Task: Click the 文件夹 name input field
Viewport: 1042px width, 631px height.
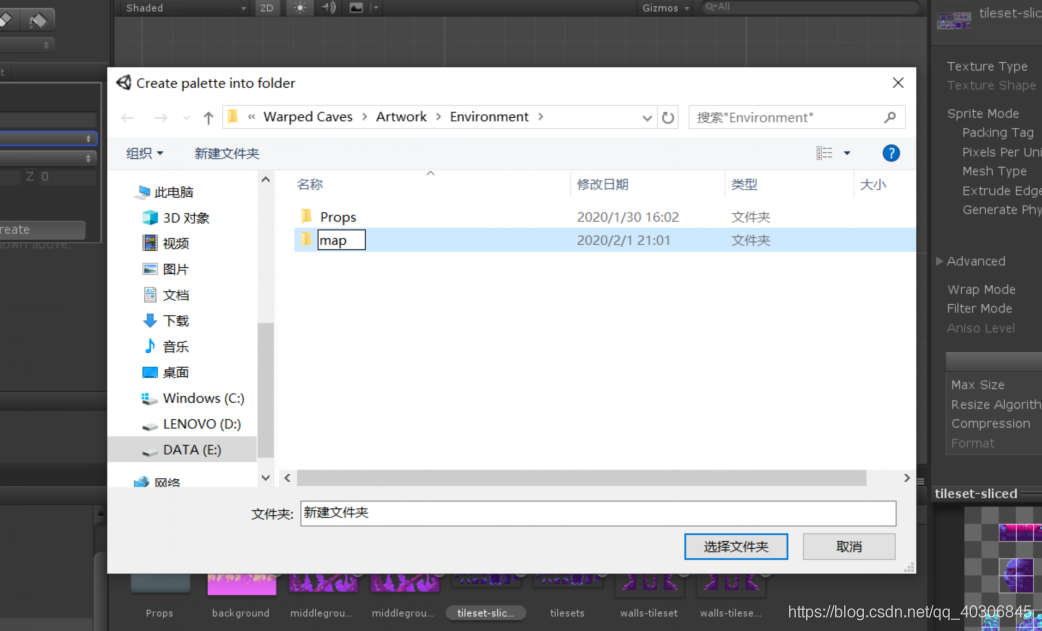Action: click(598, 513)
